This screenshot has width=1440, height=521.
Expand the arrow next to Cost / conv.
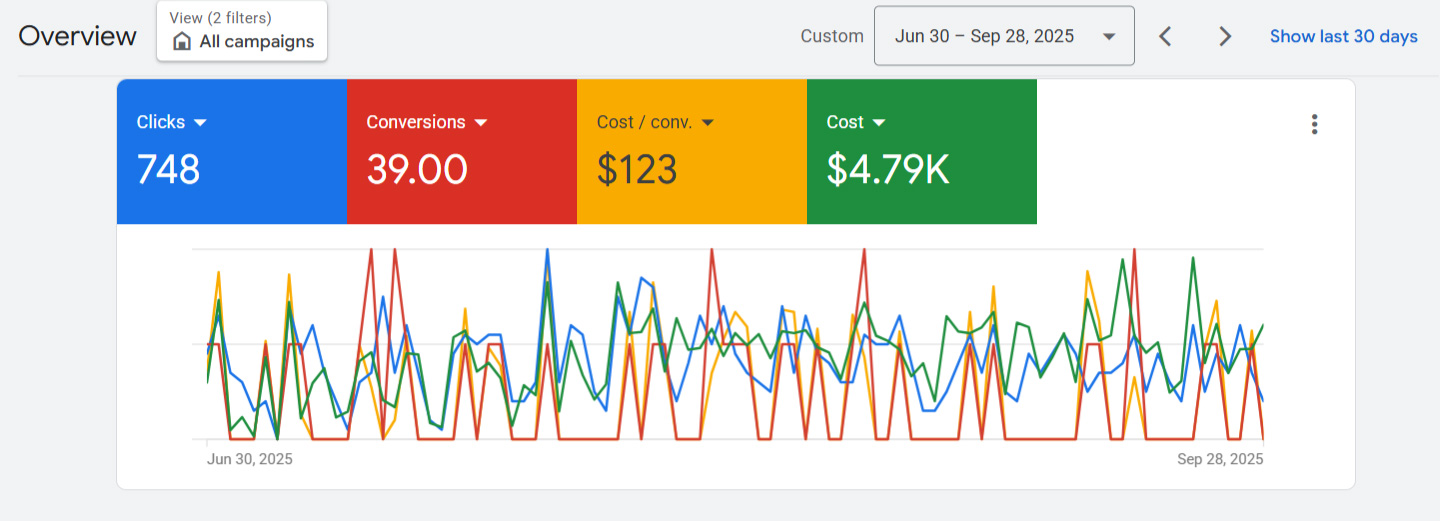[708, 122]
